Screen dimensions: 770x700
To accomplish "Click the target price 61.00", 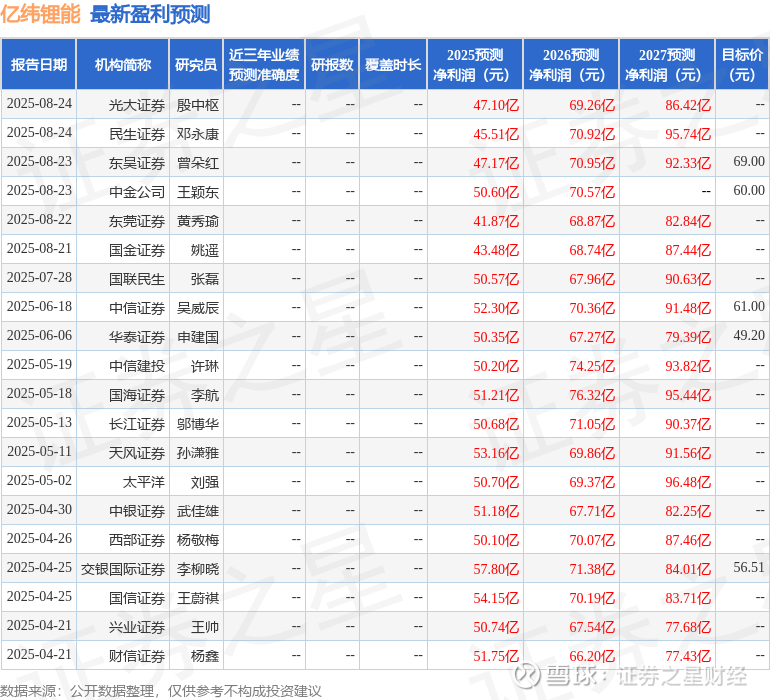I will (749, 307).
